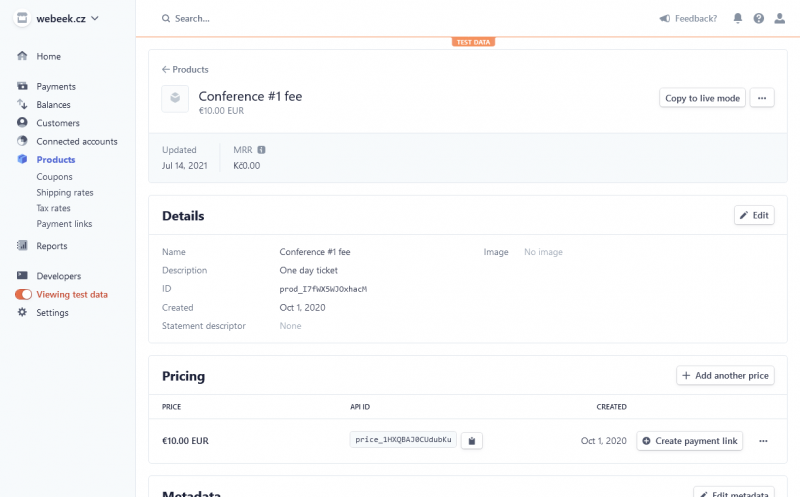800x497 pixels.
Task: Click the API ID column header
Action: [360, 407]
